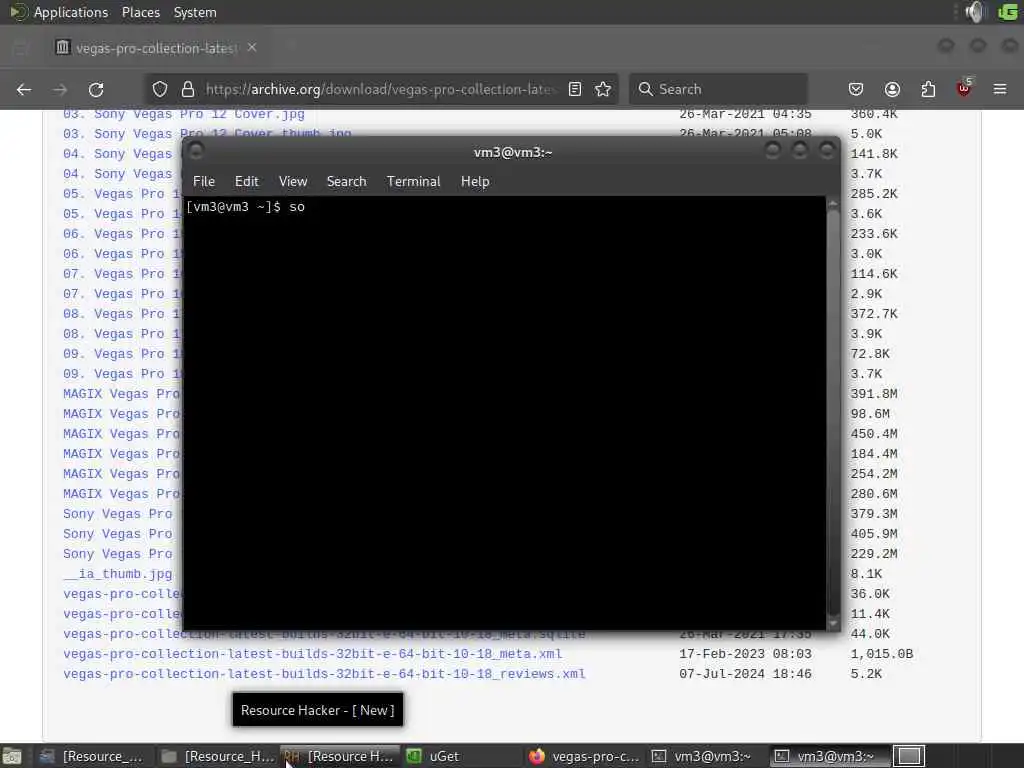Screen dimensions: 1024x768
Task: Go back using Firefox back arrow
Action: point(24,89)
